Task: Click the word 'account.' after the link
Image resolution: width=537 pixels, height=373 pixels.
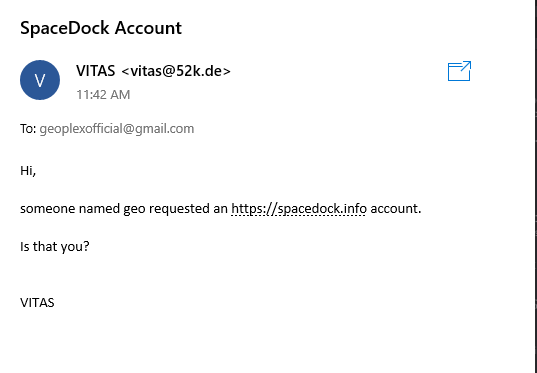Action: (396, 208)
